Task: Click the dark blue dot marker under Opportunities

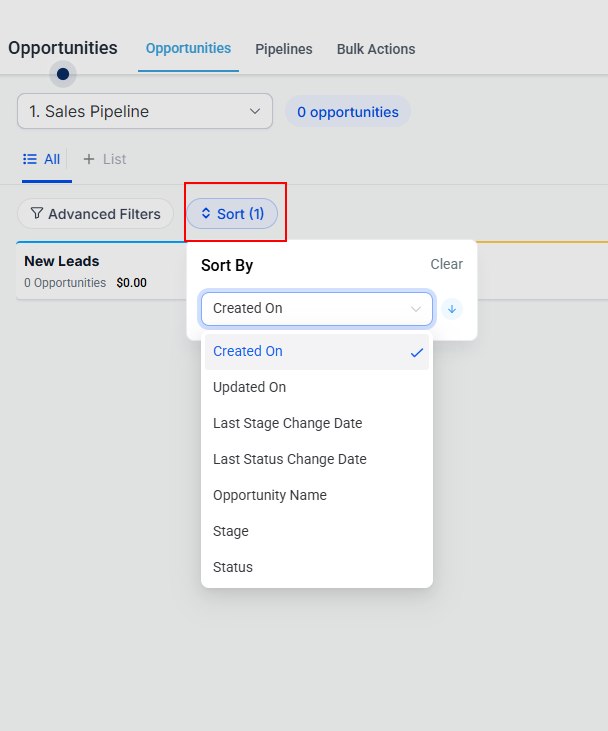Action: click(x=63, y=74)
